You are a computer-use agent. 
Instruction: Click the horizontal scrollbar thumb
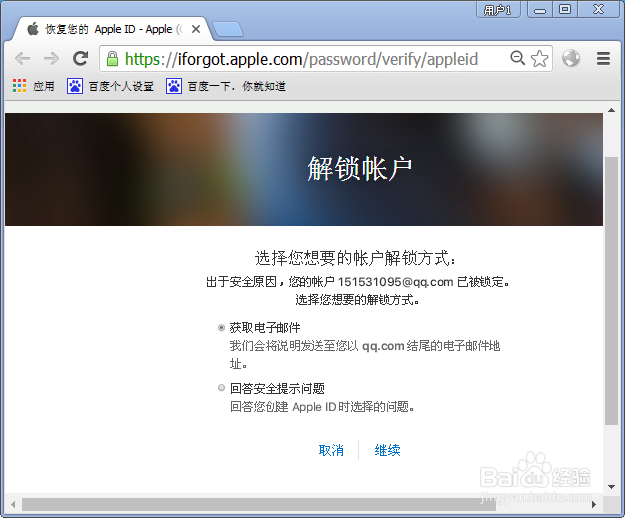pyautogui.click(x=259, y=504)
